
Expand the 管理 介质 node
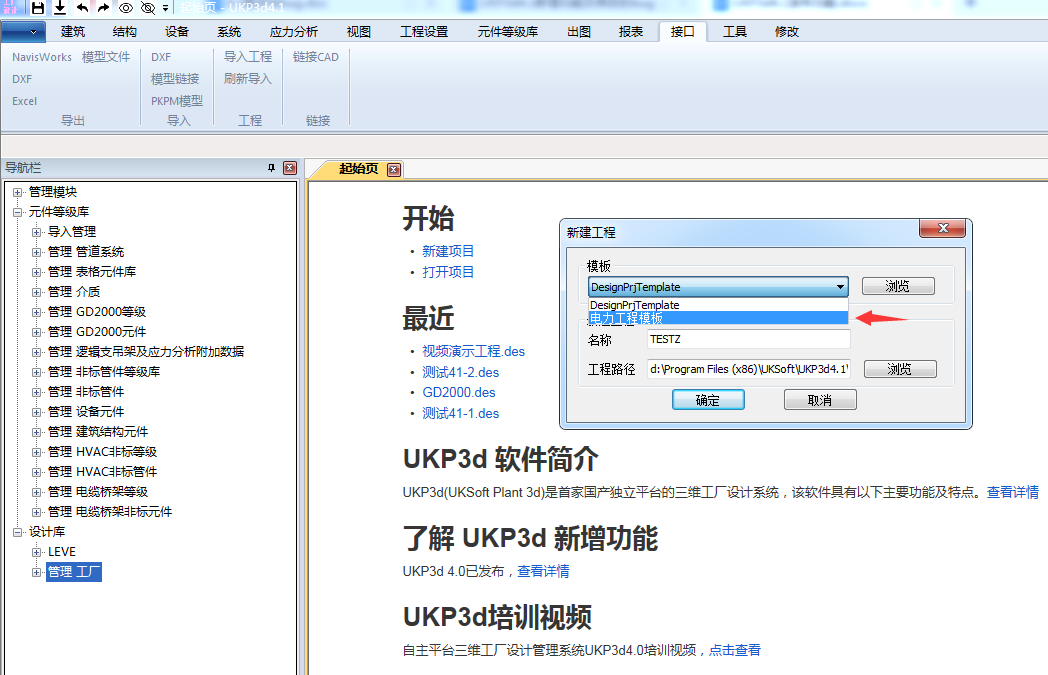tap(37, 293)
